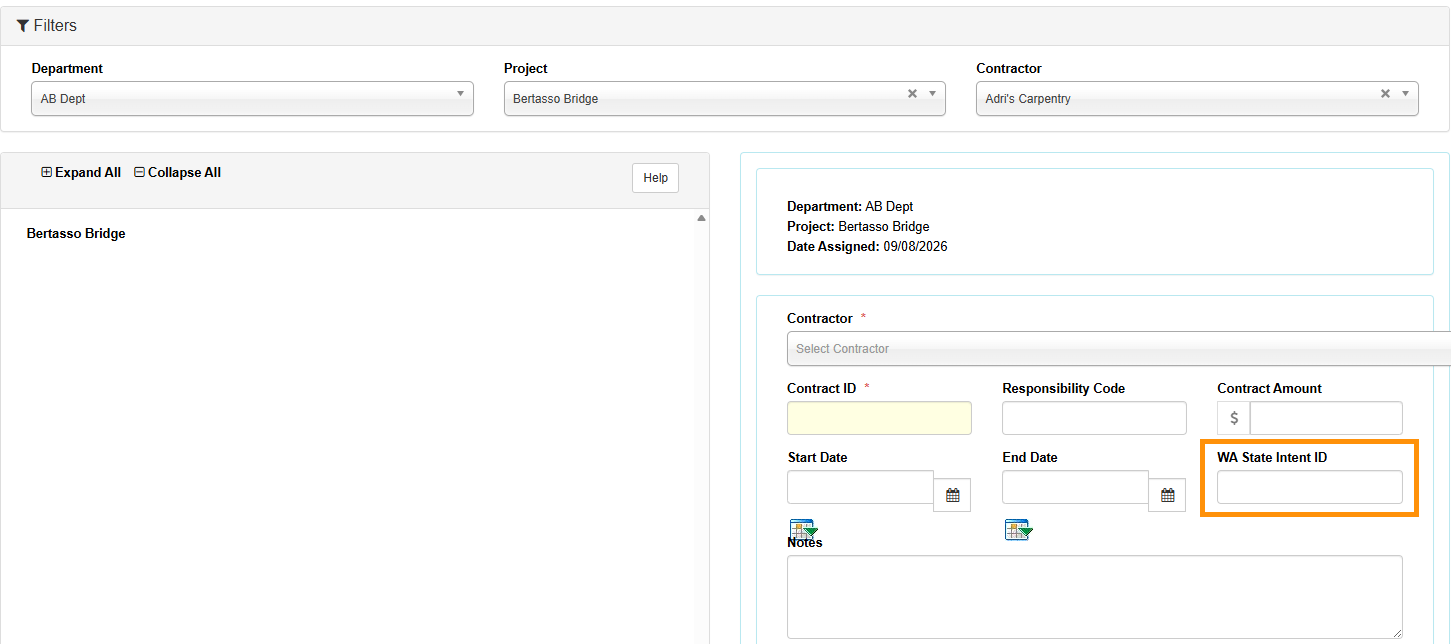This screenshot has width=1451, height=644.
Task: Click the Responsibility Code field
Action: (1094, 418)
